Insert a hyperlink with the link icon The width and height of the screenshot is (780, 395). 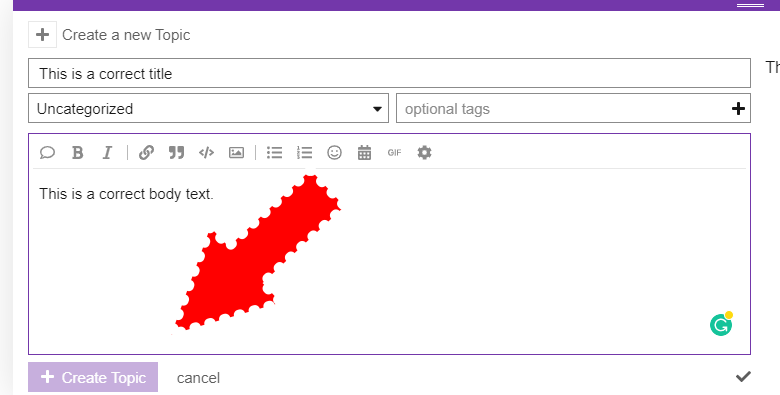coord(146,152)
